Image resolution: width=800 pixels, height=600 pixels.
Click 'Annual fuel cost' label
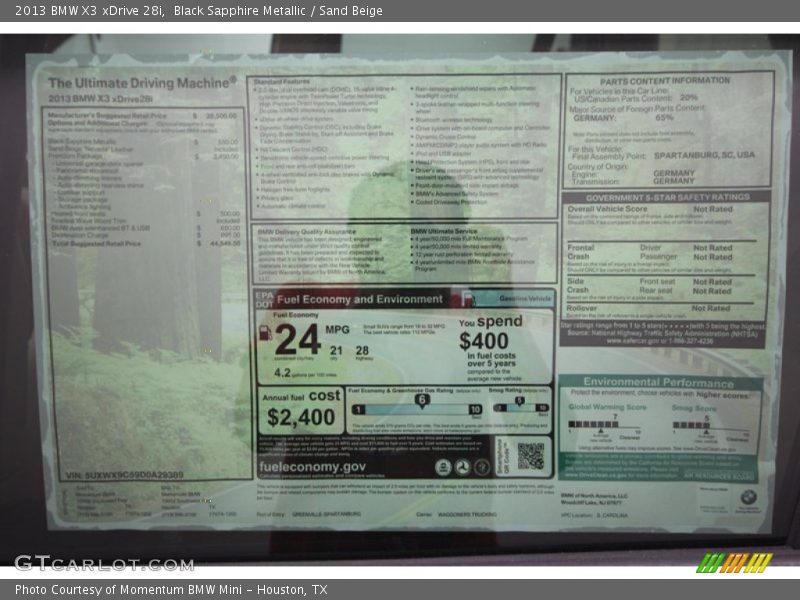click(x=301, y=396)
